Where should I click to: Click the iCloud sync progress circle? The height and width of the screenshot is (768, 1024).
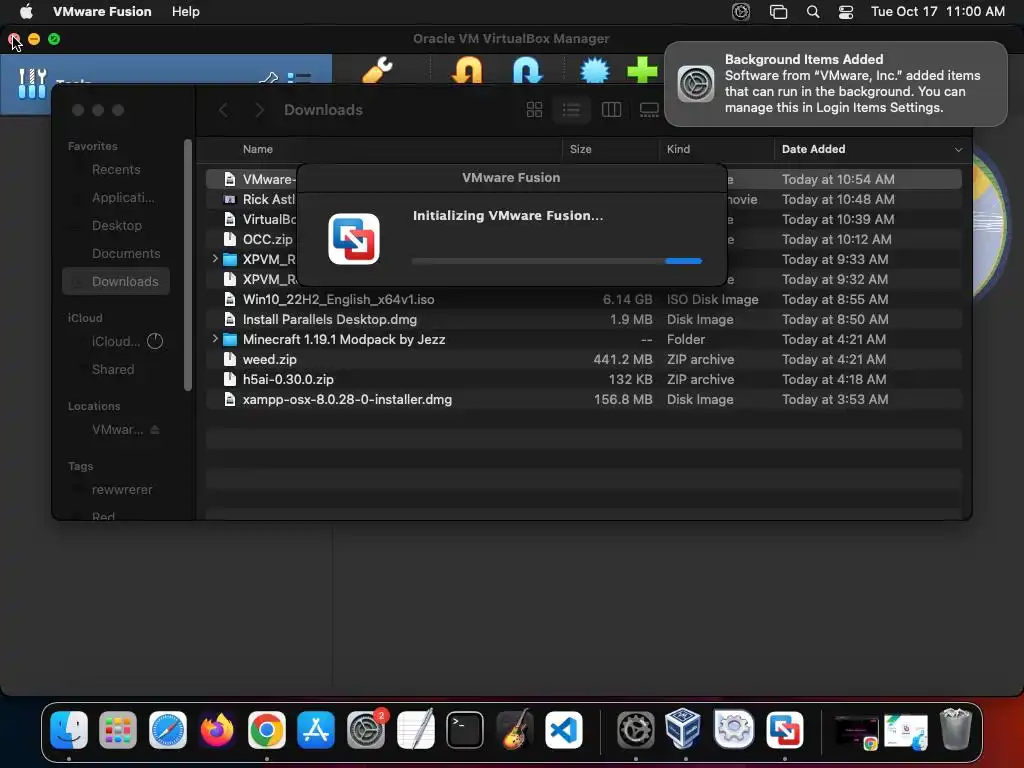(x=155, y=341)
